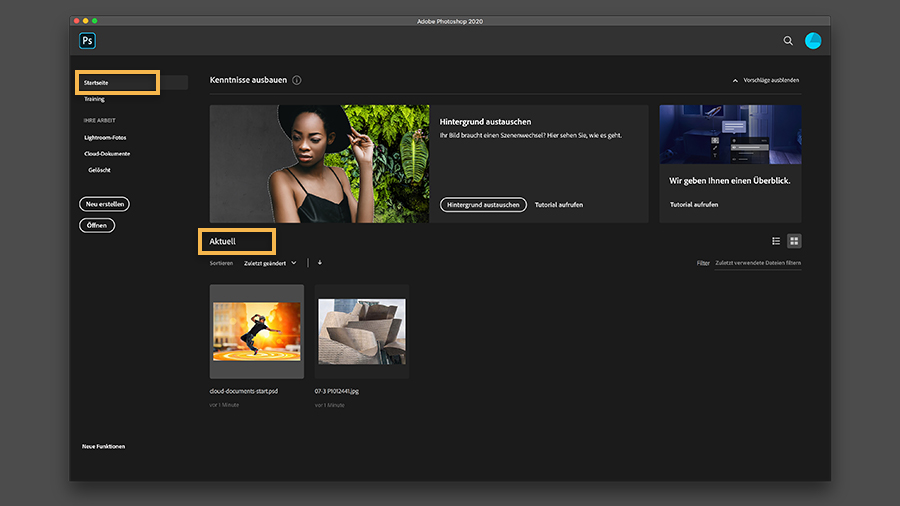900x506 pixels.
Task: Click the blue overview tutorial image
Action: (x=730, y=134)
